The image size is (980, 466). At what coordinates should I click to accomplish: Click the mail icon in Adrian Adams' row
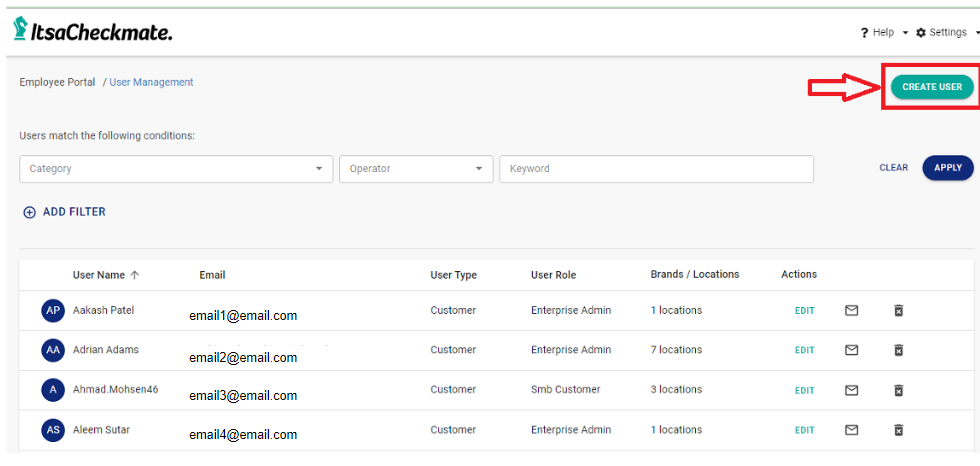pyautogui.click(x=851, y=350)
